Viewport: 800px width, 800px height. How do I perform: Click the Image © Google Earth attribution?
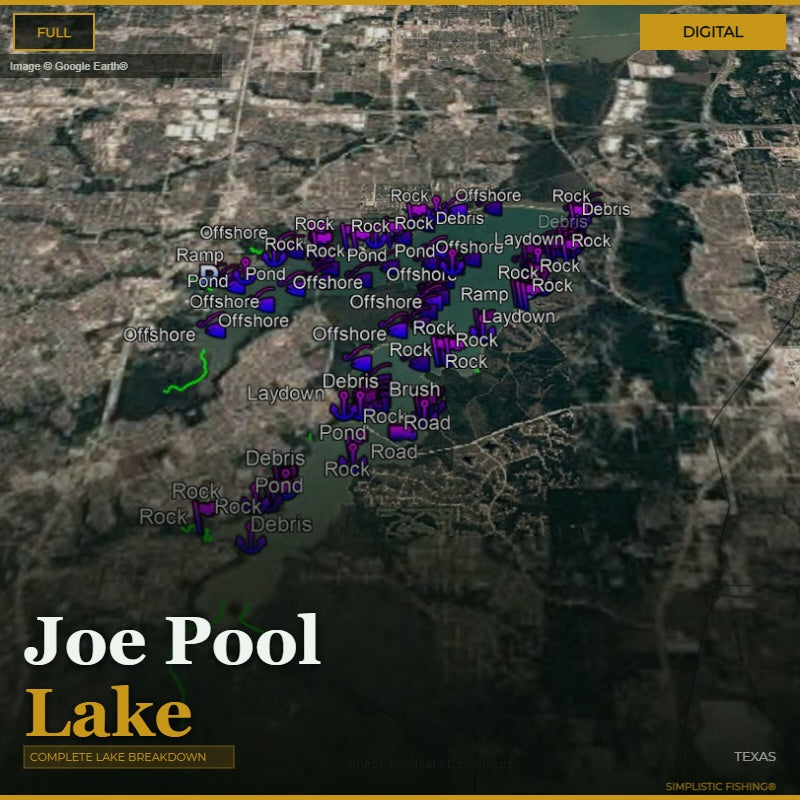68,66
